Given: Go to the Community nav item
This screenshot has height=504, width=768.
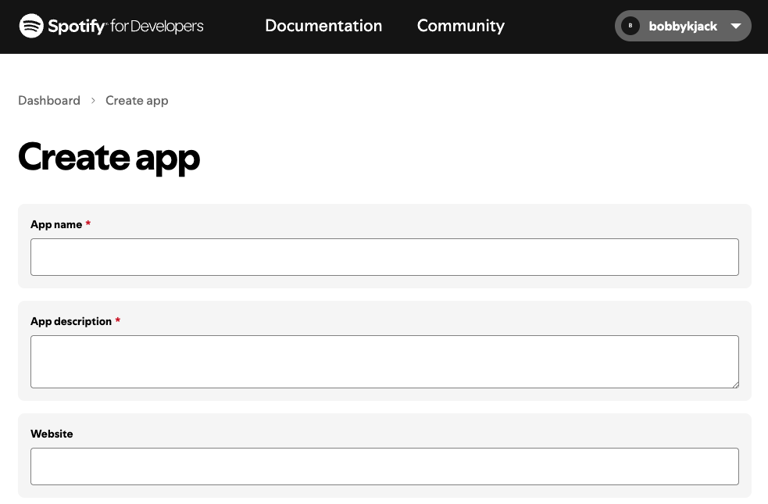Looking at the screenshot, I should pos(460,26).
